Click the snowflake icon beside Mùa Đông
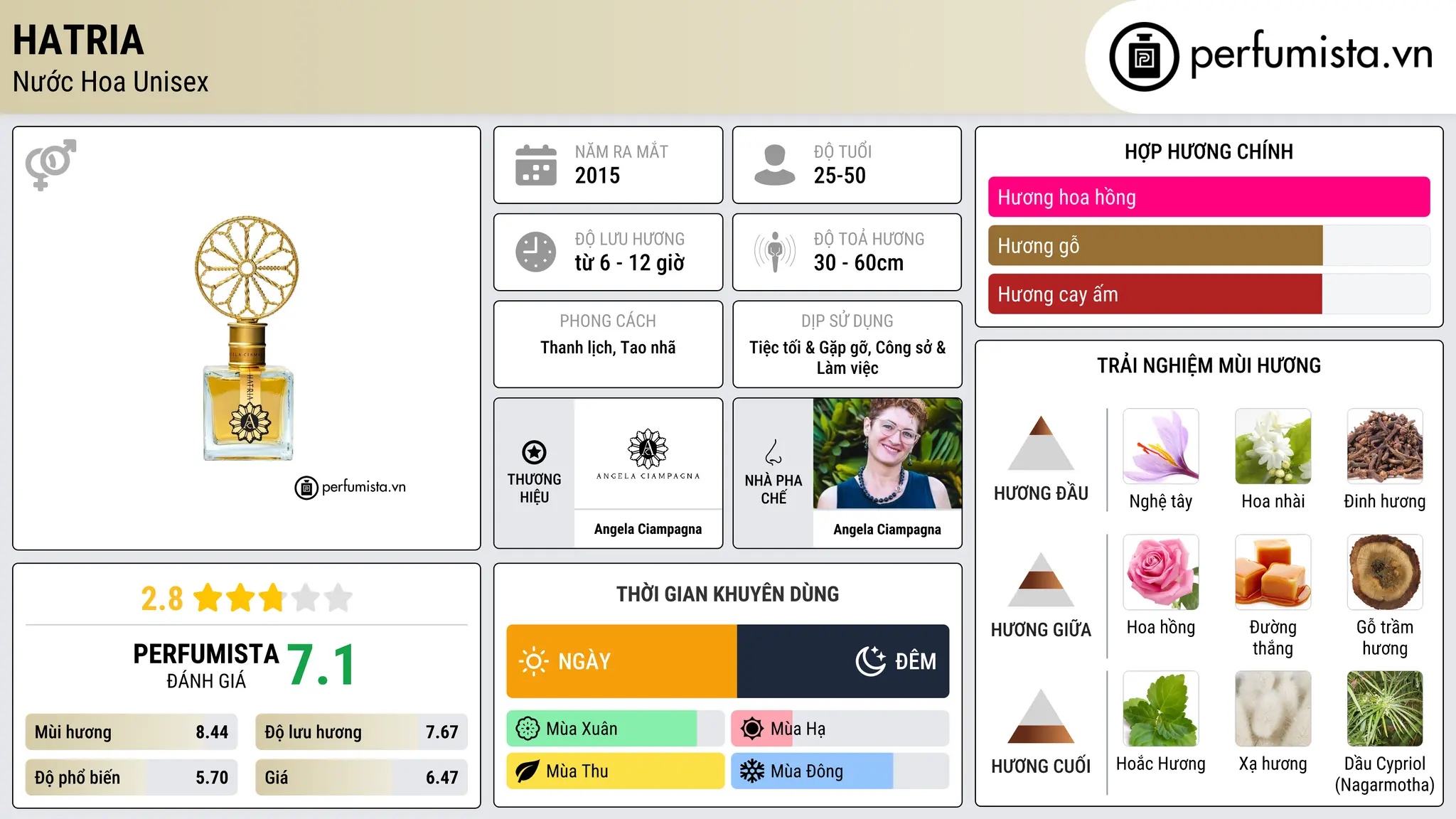The image size is (1456, 819). 752,771
